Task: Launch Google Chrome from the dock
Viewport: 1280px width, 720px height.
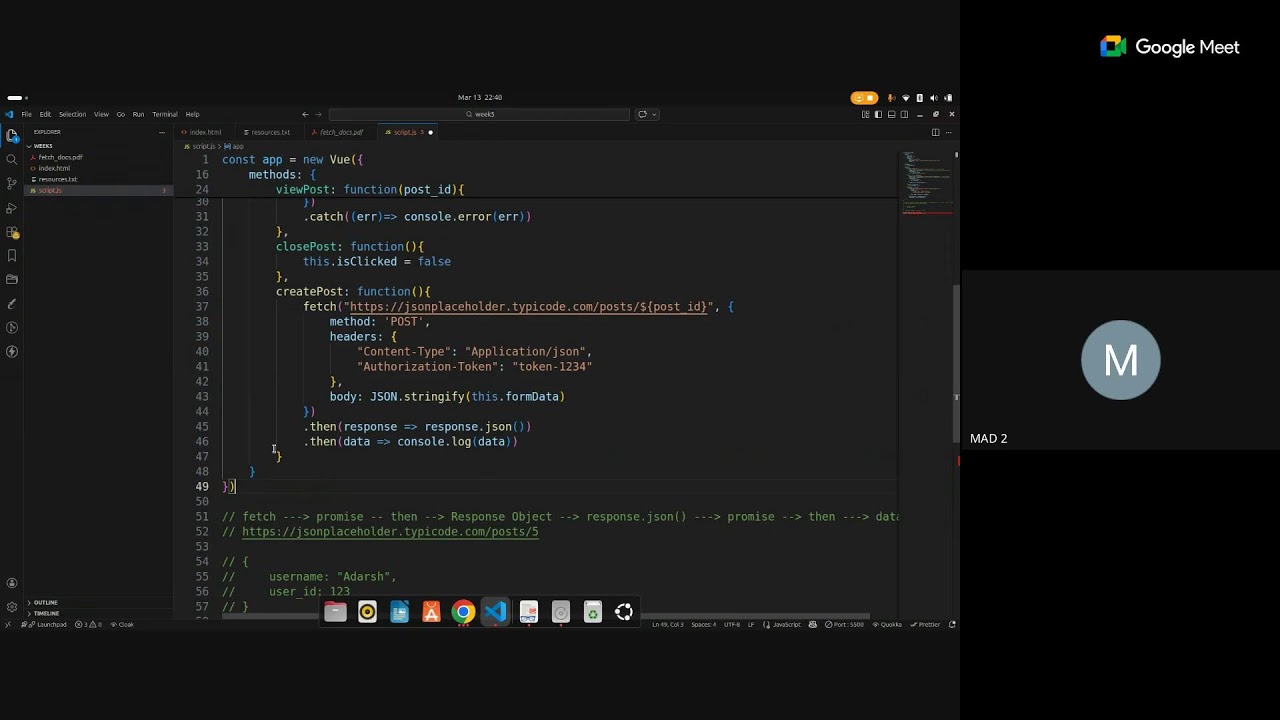Action: click(463, 612)
